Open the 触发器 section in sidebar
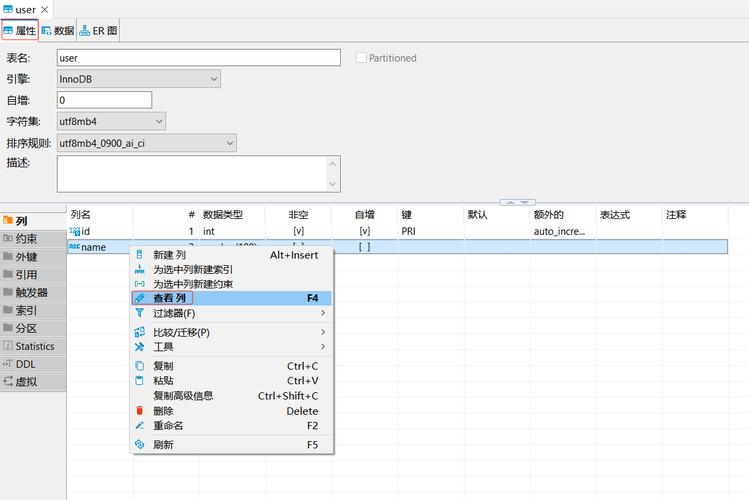 [x=33, y=293]
